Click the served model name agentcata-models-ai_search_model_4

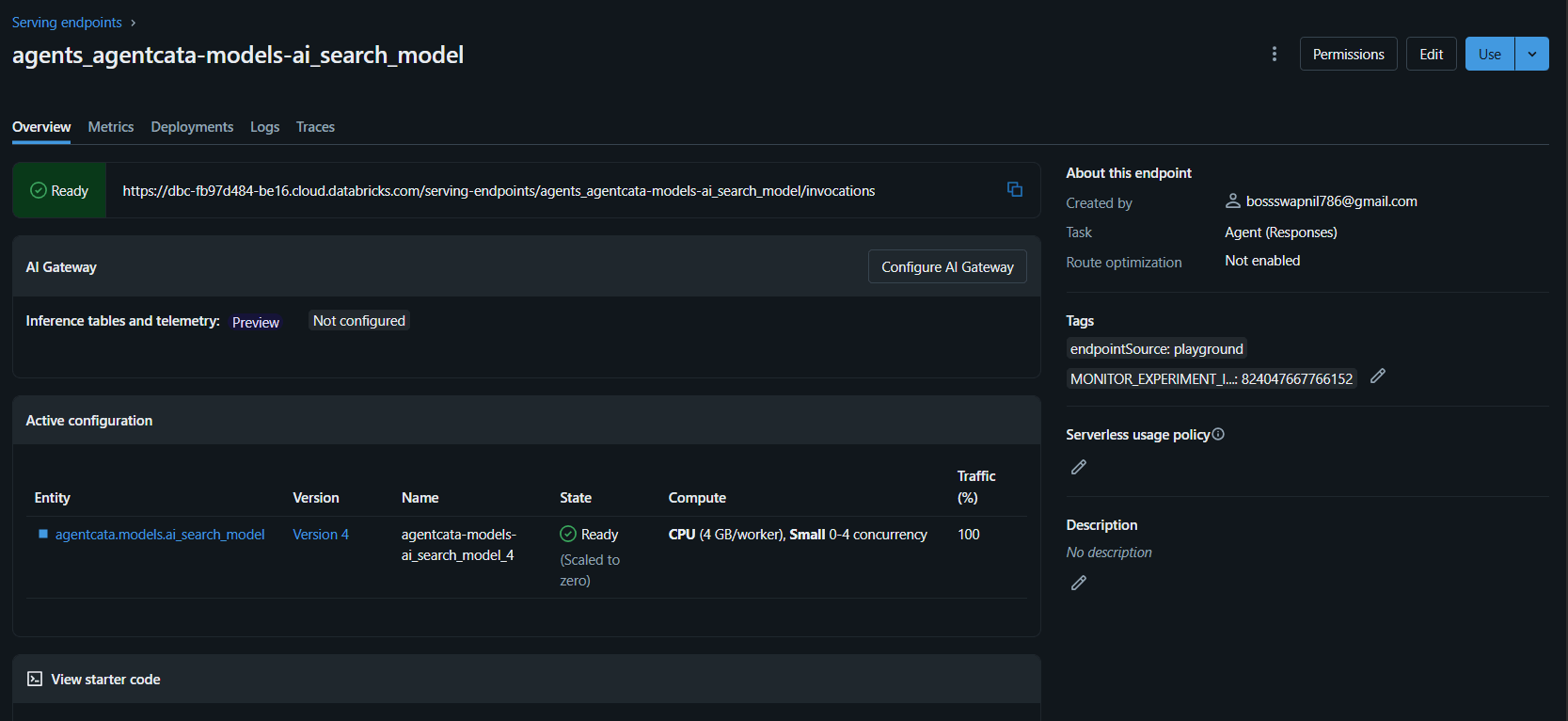pyautogui.click(x=459, y=544)
